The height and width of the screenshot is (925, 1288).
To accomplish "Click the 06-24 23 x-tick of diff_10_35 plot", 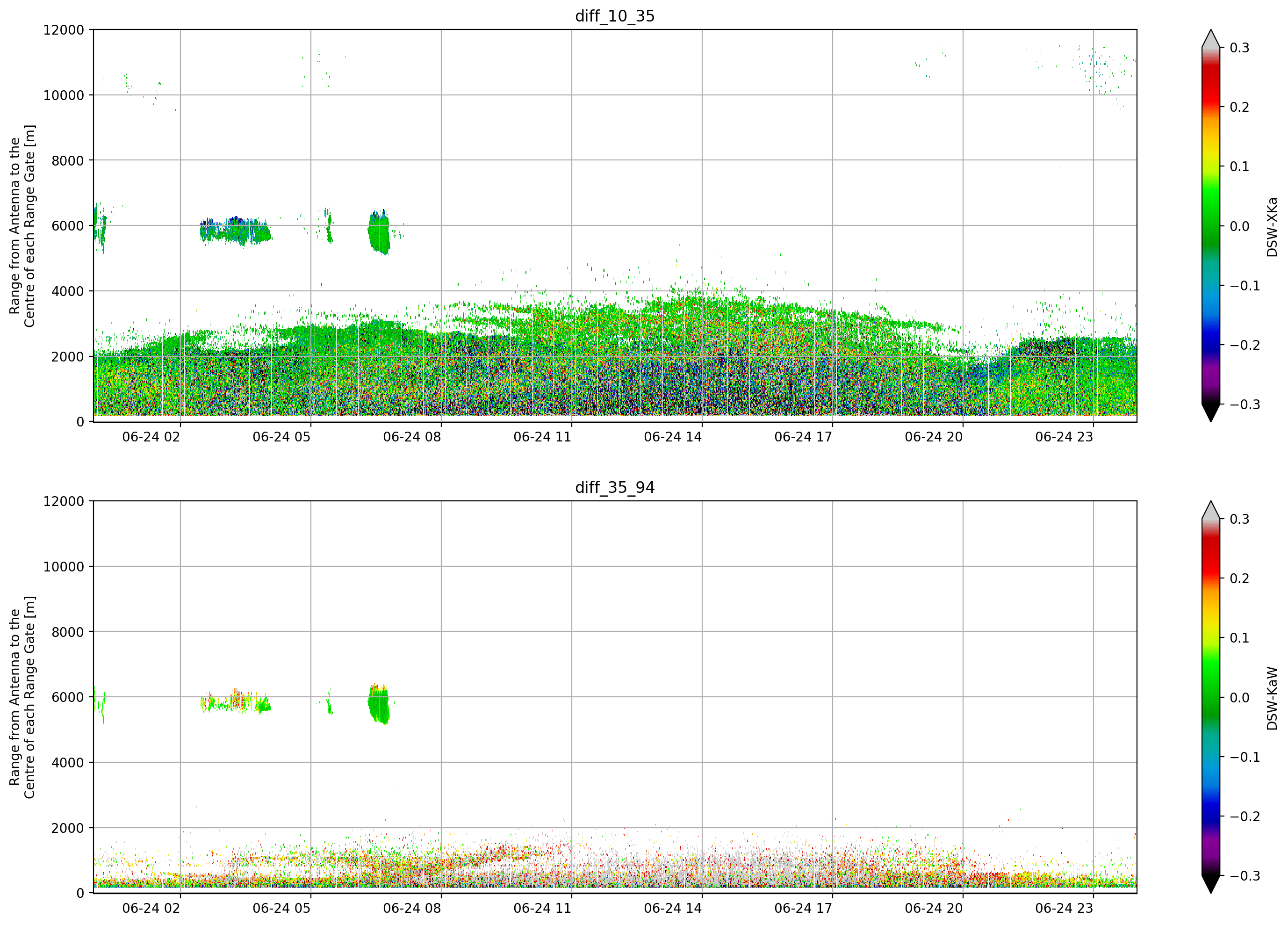I will click(1064, 437).
